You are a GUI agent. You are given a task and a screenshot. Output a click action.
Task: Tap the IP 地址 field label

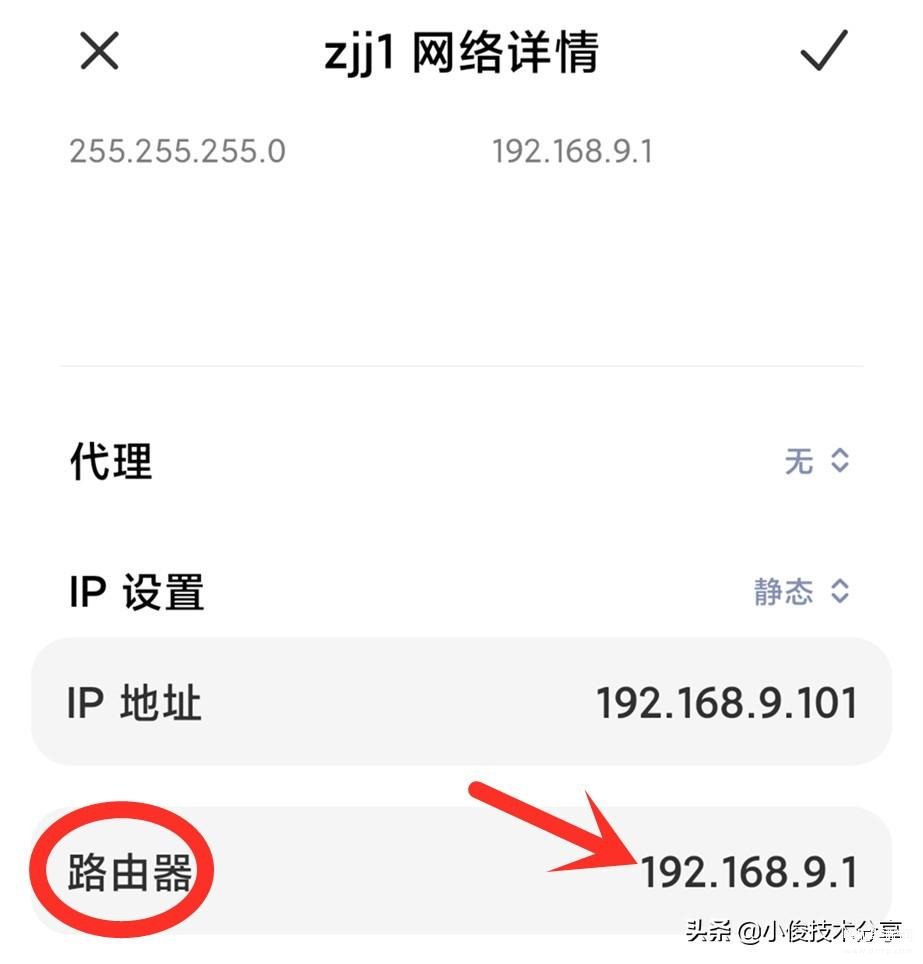coord(135,703)
